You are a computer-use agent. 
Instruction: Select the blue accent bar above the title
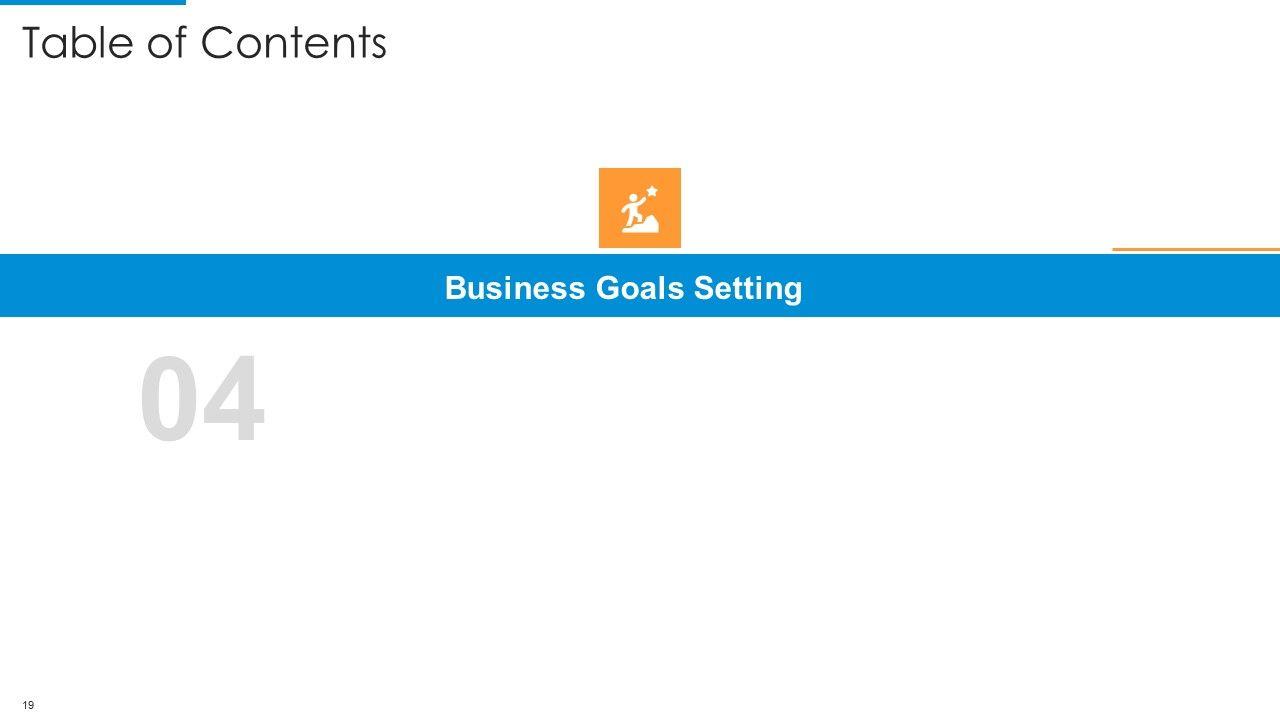click(x=92, y=3)
